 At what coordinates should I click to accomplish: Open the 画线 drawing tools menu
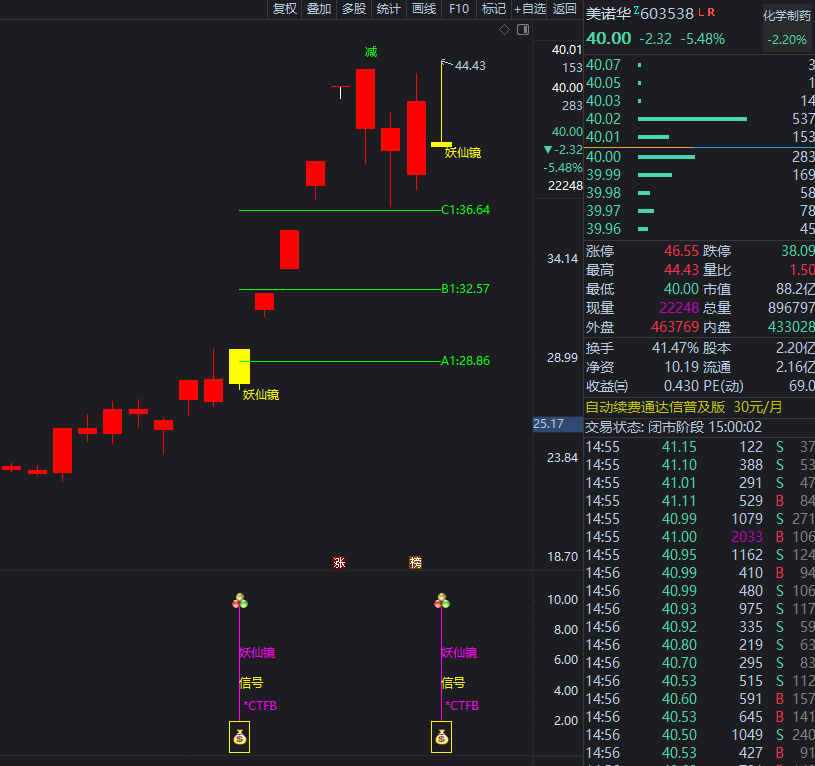click(424, 9)
